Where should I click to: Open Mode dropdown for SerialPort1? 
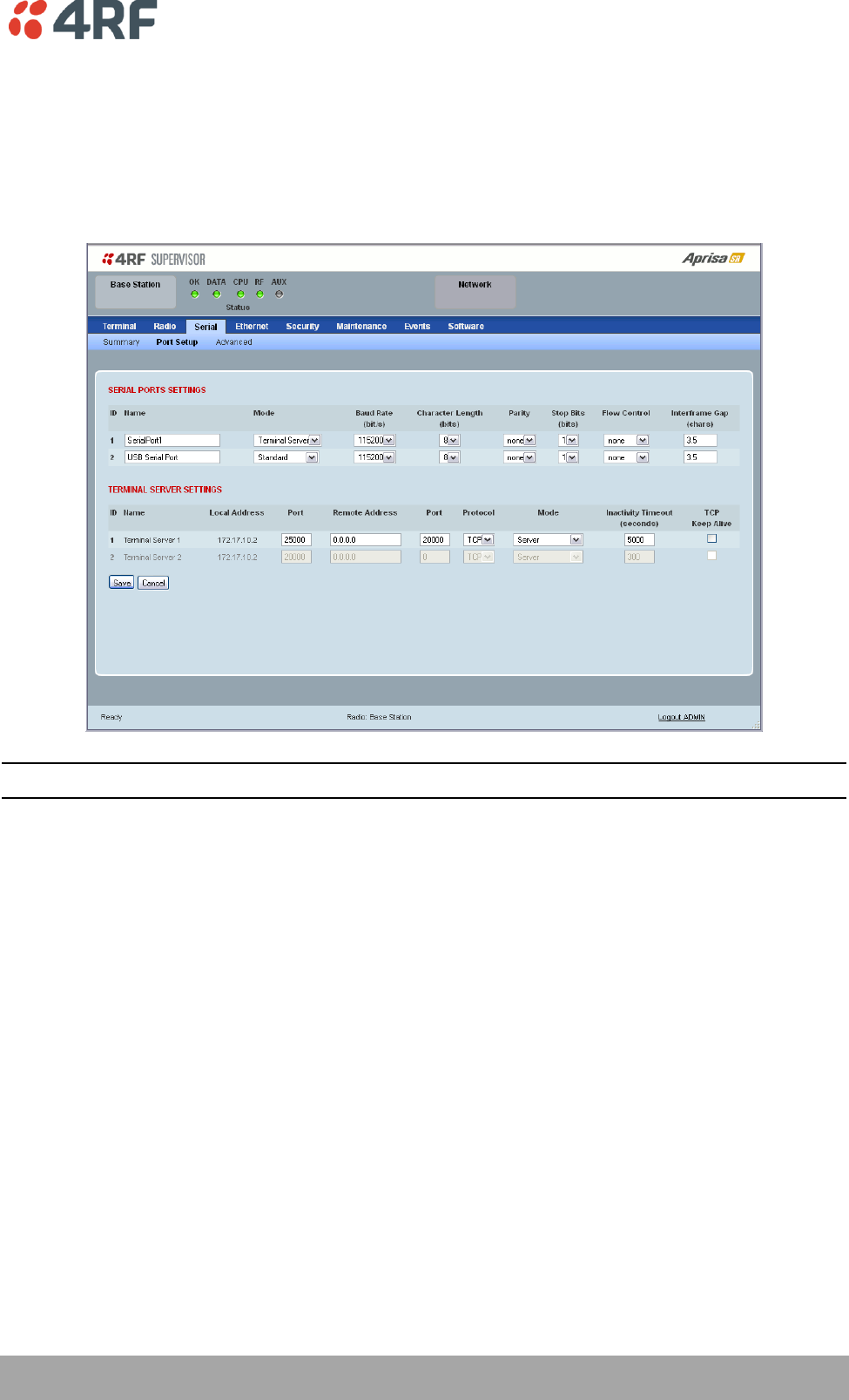[287, 441]
